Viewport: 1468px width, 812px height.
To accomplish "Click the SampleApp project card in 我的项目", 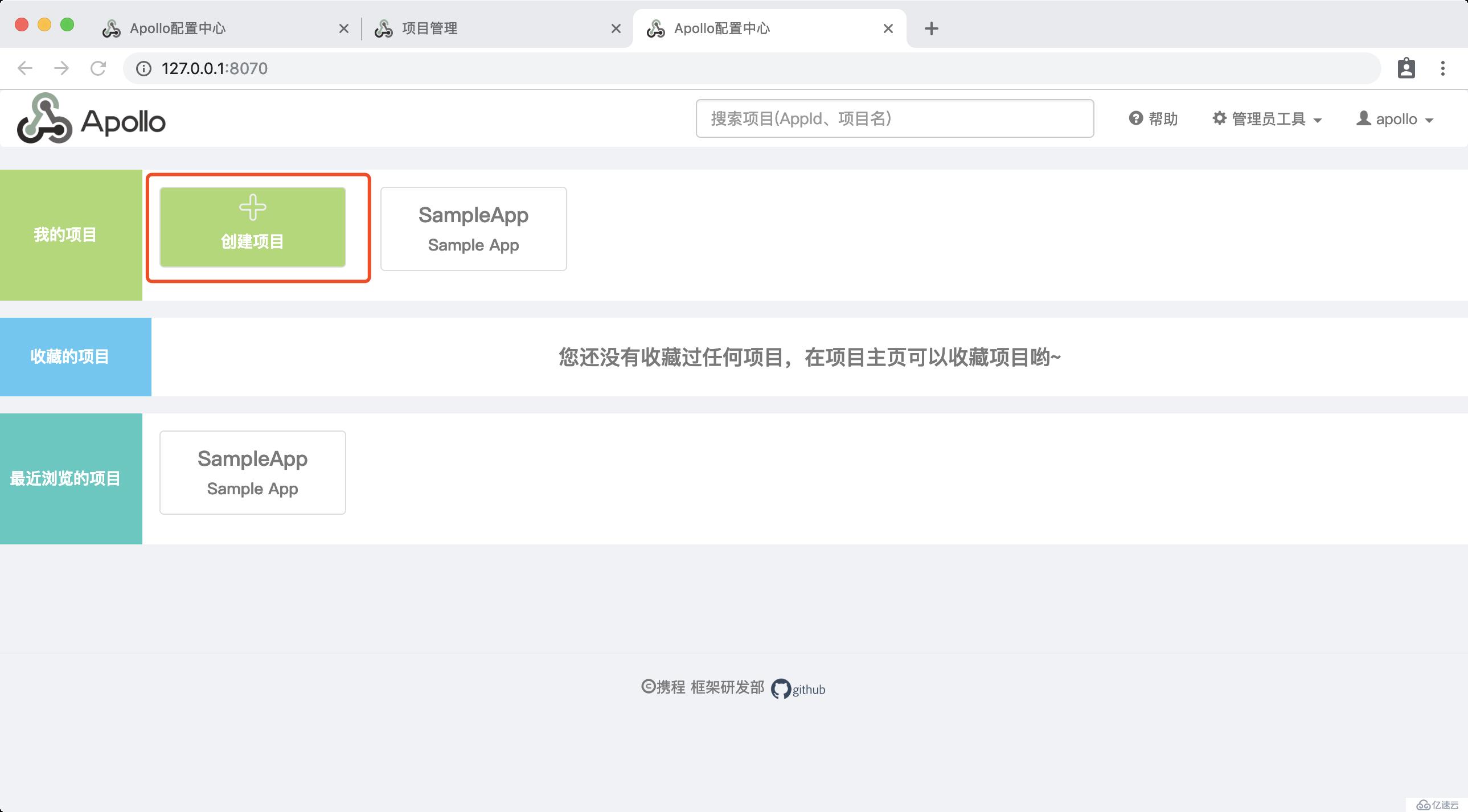I will (x=473, y=227).
